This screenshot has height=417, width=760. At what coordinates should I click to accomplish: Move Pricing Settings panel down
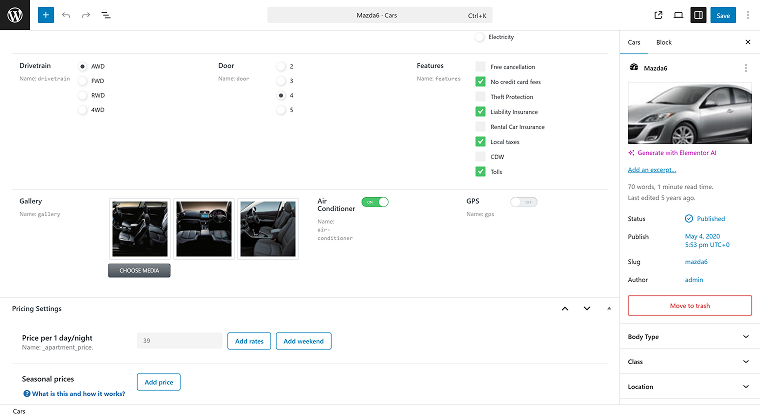point(587,308)
